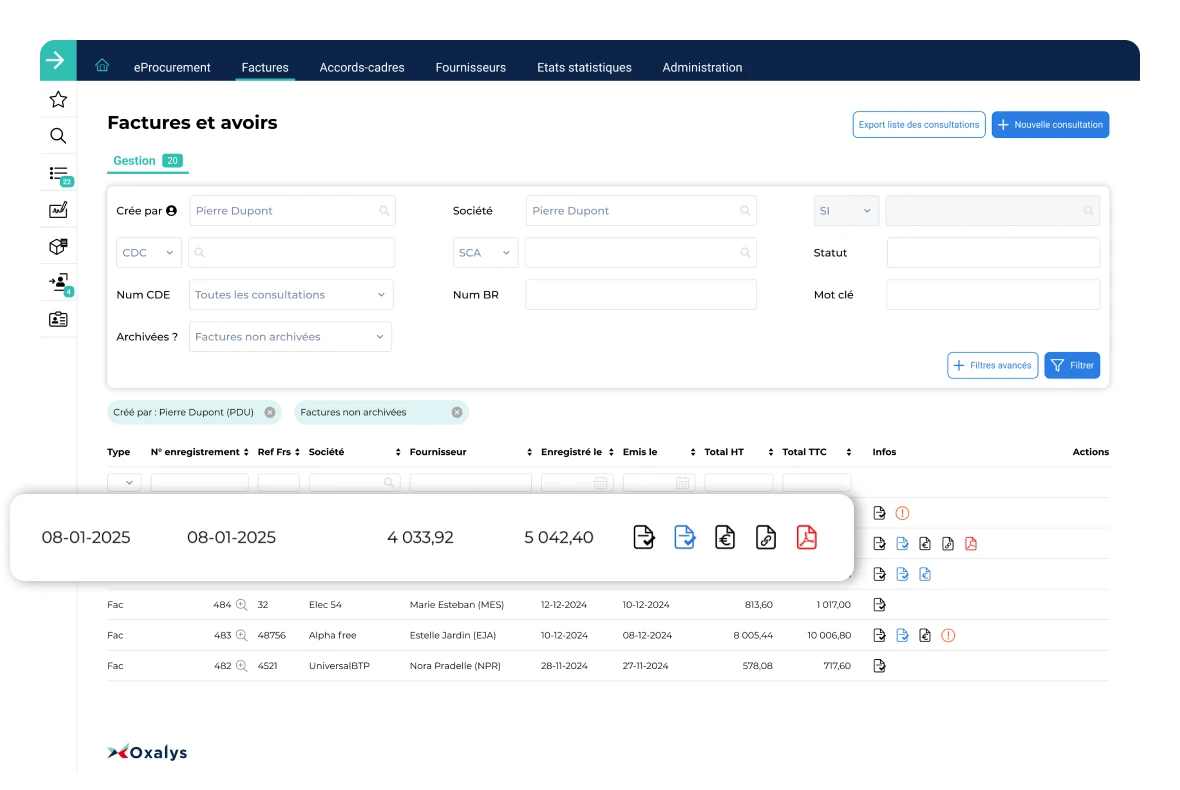Click the euro document icon in highlighted row
This screenshot has height=790, width=1180.
click(x=725, y=537)
